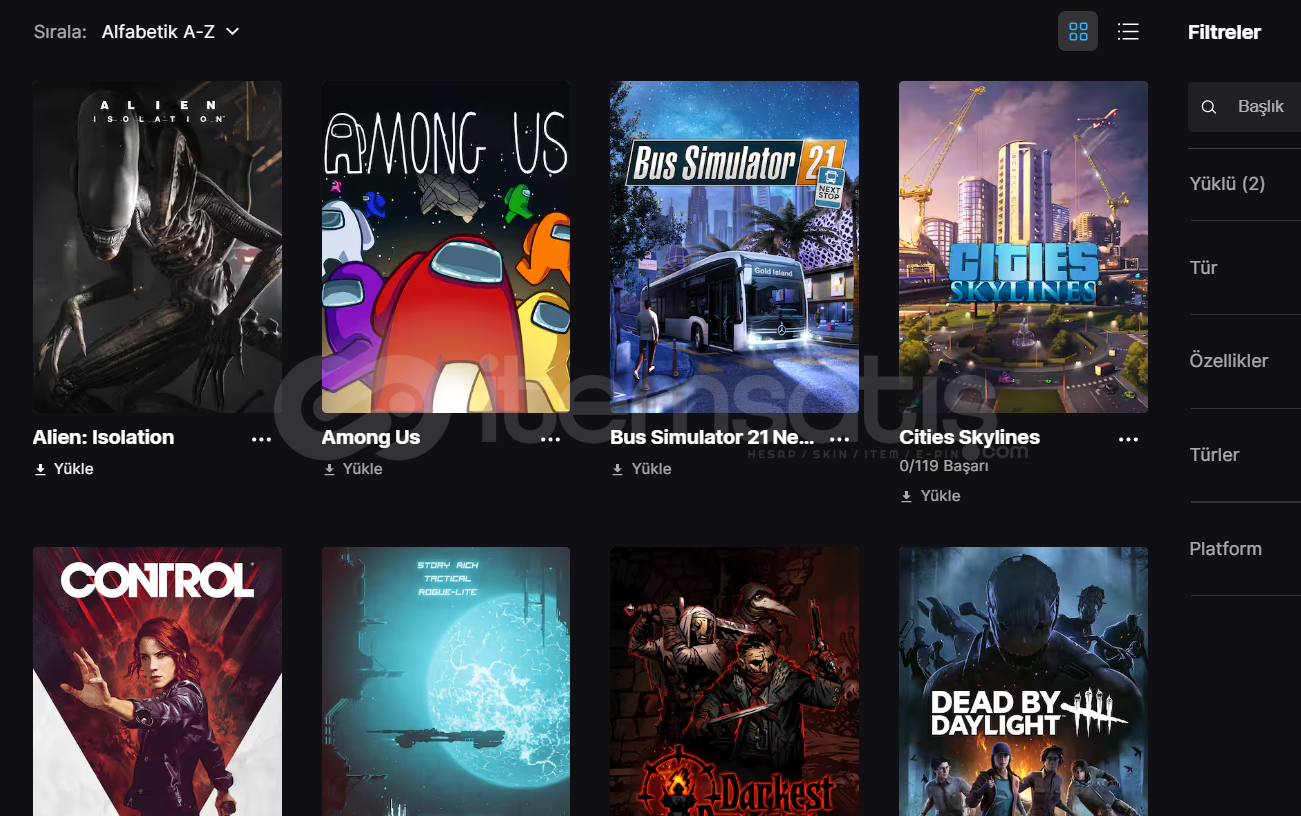The height and width of the screenshot is (816, 1301).
Task: Switch to grid view layout
Action: tap(1078, 31)
